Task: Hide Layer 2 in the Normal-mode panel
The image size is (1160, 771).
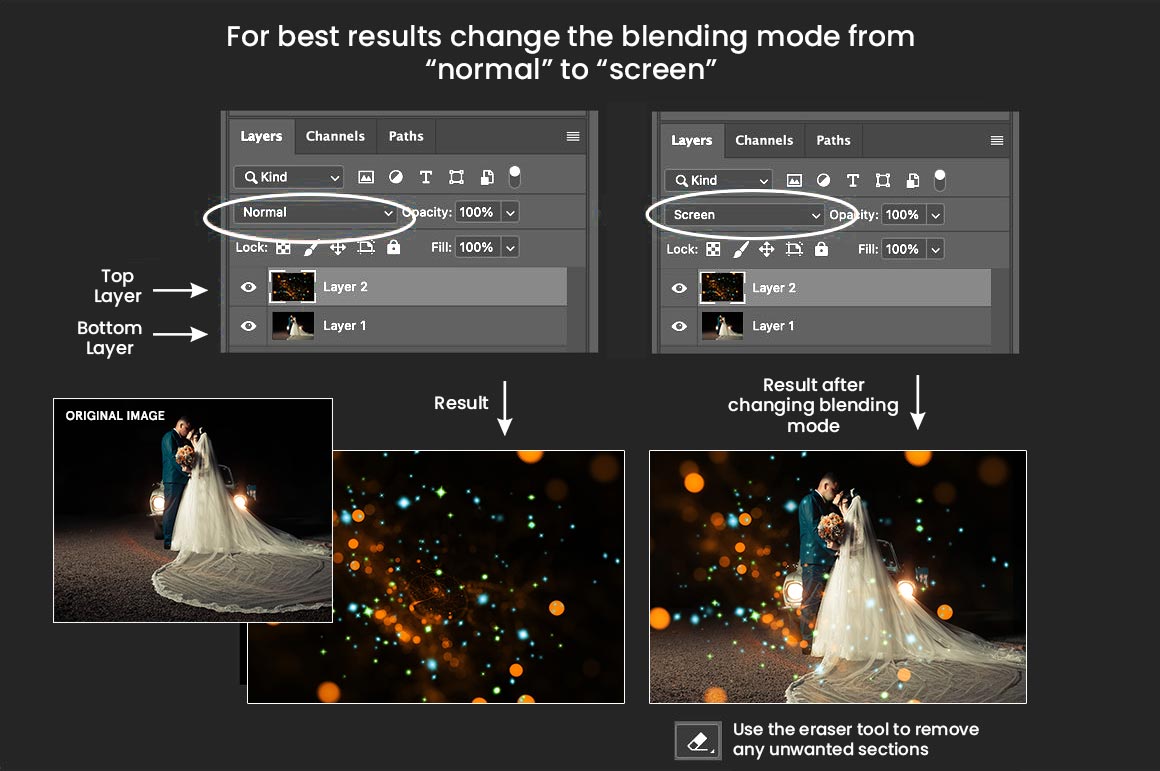Action: (x=249, y=287)
